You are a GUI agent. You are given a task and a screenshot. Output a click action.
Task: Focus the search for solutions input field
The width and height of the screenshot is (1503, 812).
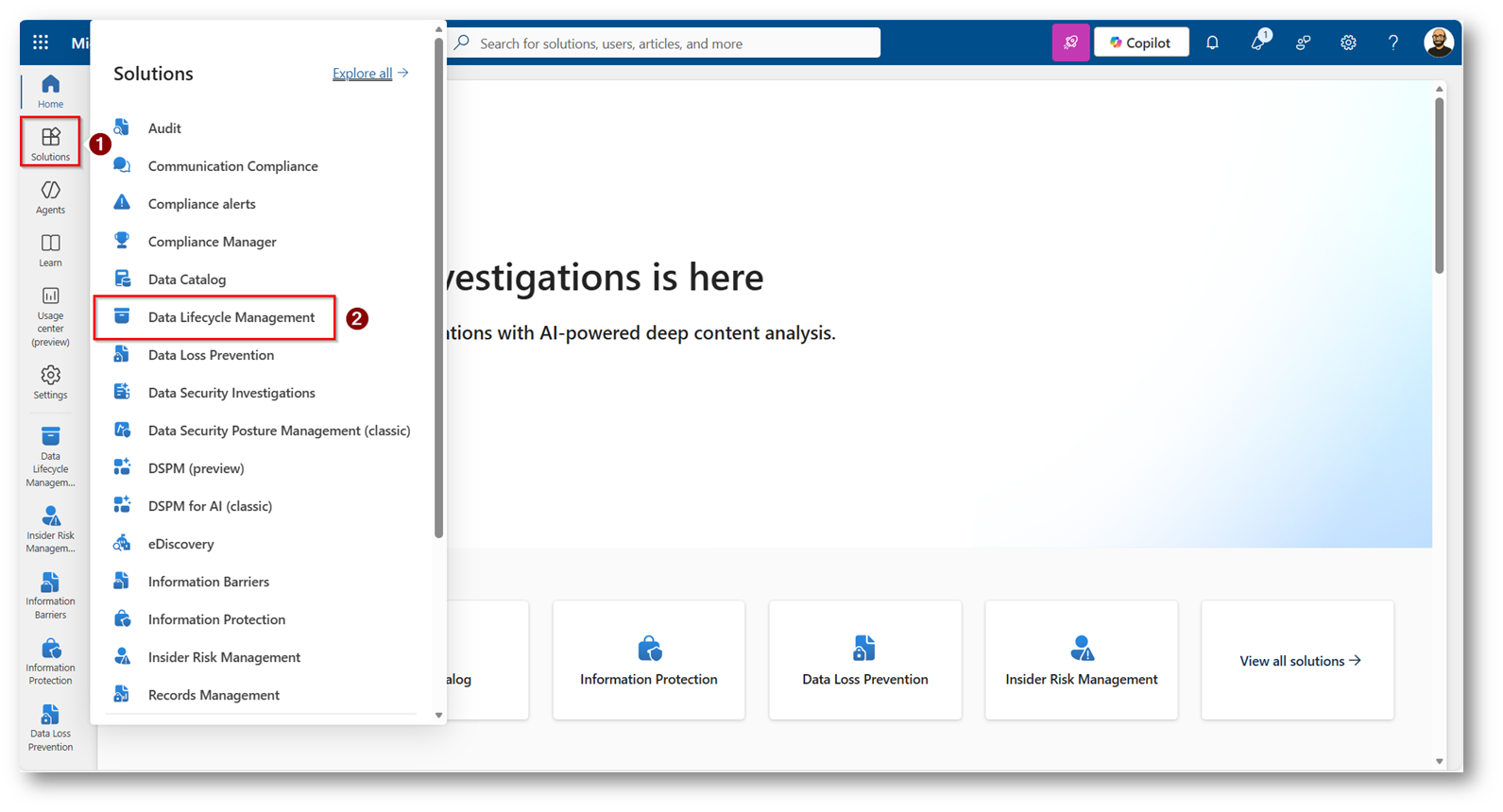coord(664,42)
